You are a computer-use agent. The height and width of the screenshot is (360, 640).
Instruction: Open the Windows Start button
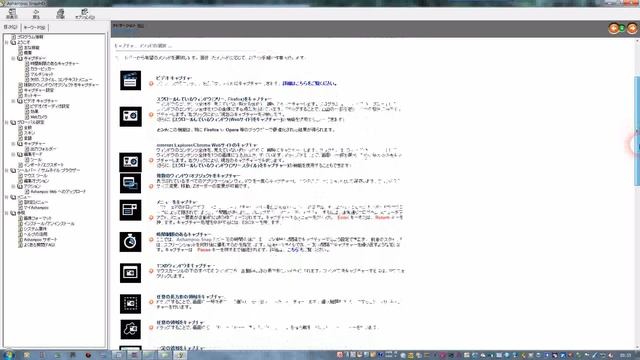point(8,355)
